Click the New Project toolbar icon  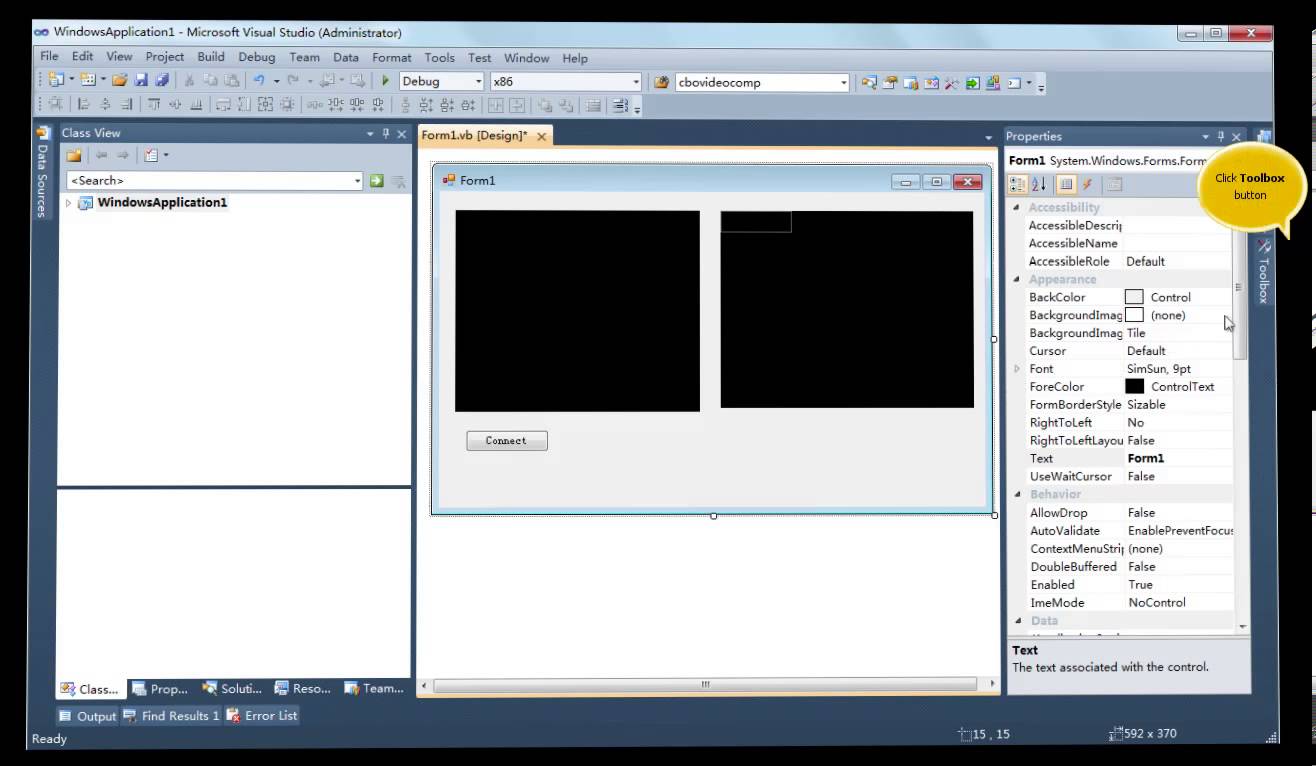click(56, 81)
